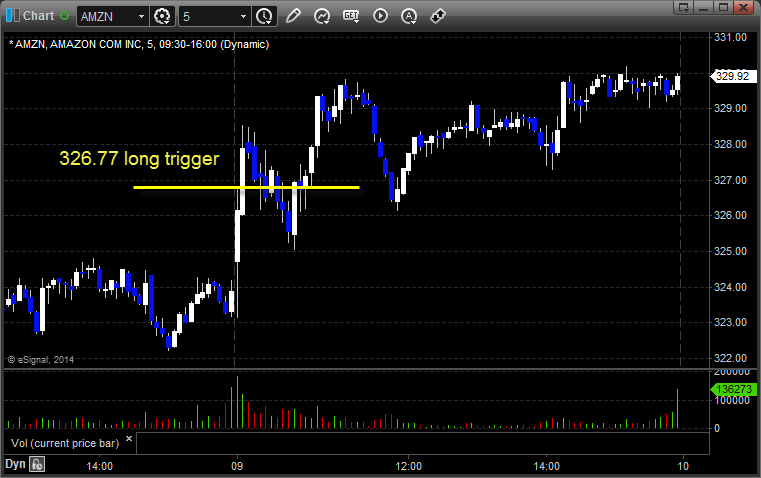Click the 136273 volume value marker
This screenshot has height=478, width=761.
pyautogui.click(x=733, y=389)
